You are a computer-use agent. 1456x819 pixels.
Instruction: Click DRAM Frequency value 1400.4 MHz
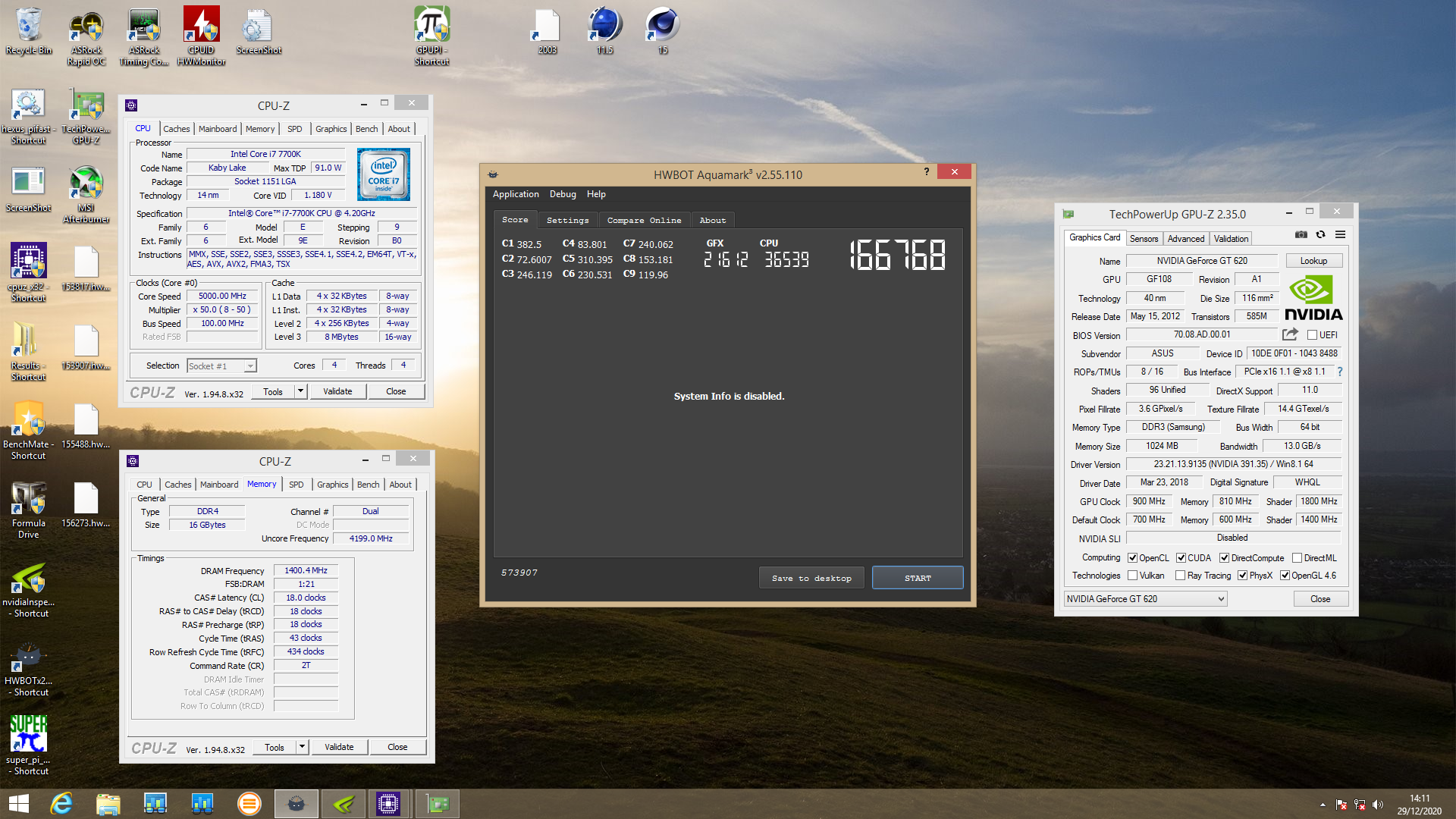click(x=306, y=570)
